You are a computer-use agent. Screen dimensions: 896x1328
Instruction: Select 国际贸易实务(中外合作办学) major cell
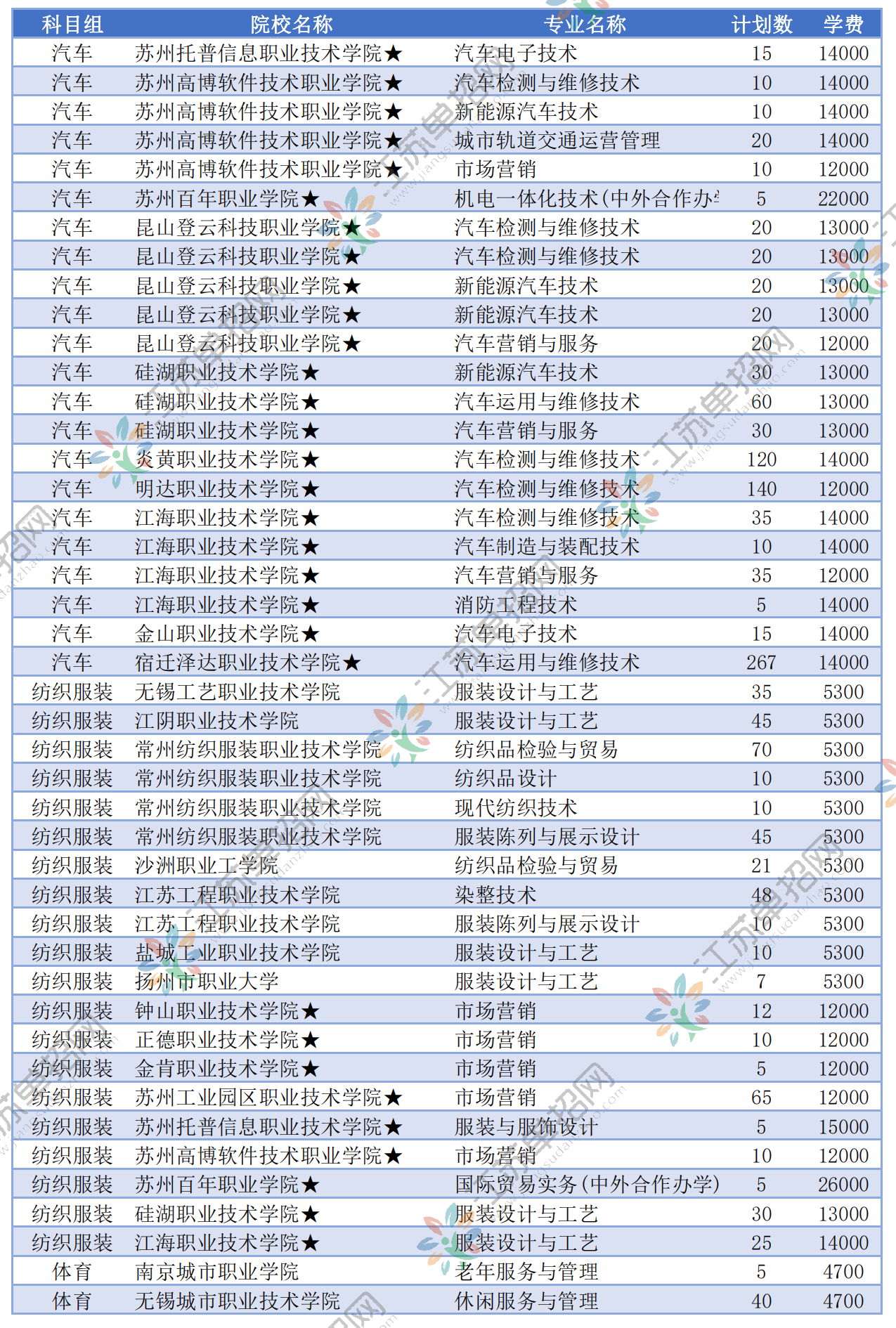pos(587,1185)
